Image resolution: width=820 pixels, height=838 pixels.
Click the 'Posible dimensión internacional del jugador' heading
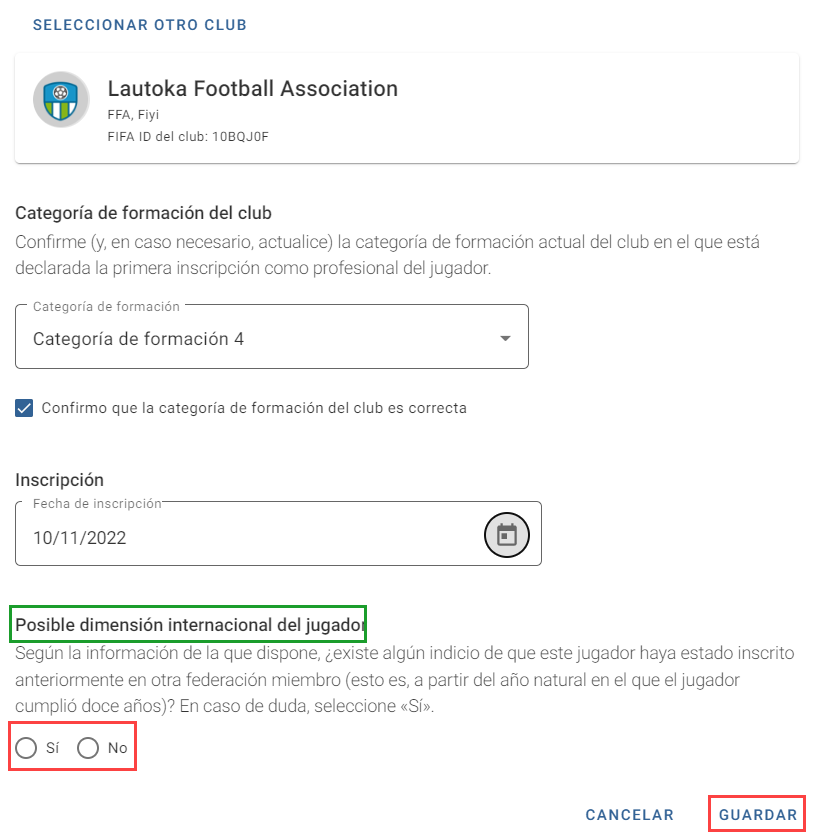(190, 624)
